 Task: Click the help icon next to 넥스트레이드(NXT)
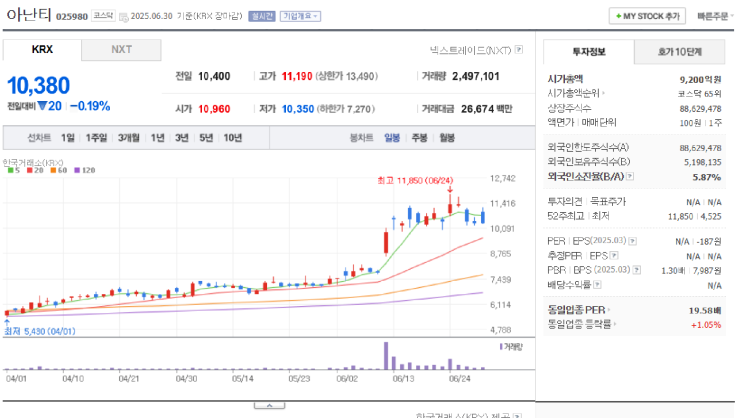tap(519, 49)
